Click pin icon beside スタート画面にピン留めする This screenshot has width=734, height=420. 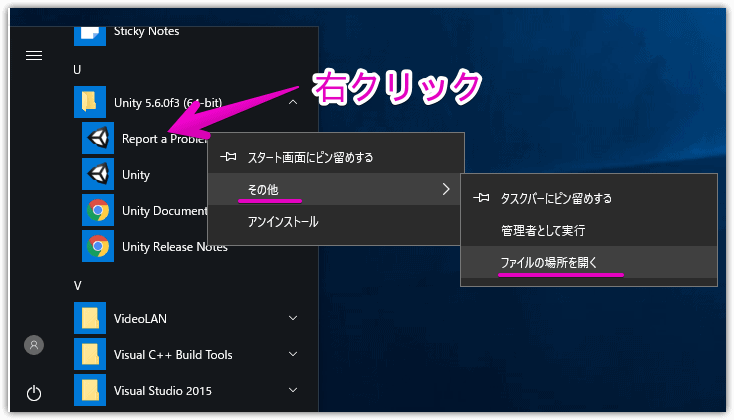228,157
